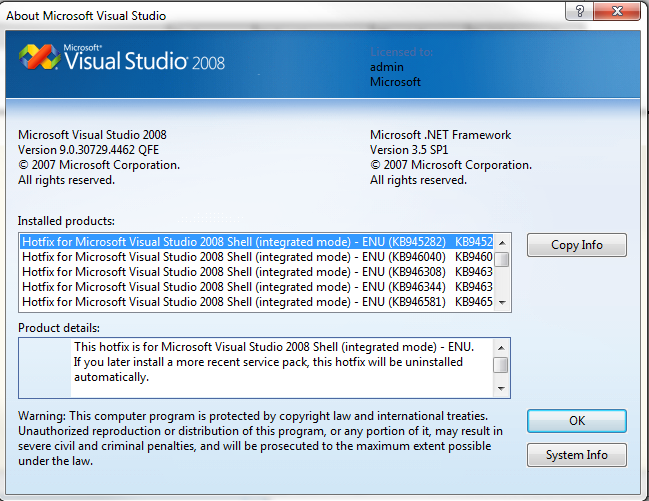649x501 pixels.
Task: Click up arrow of Installed products scrollbar
Action: click(502, 243)
